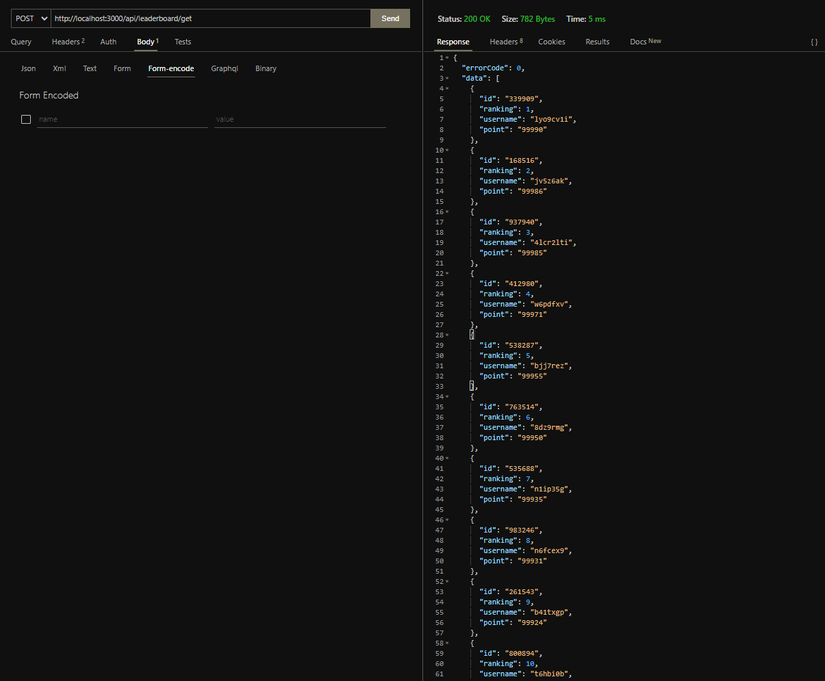Collapse the first leaderboard entry at line 4
The height and width of the screenshot is (681, 825).
(447, 88)
